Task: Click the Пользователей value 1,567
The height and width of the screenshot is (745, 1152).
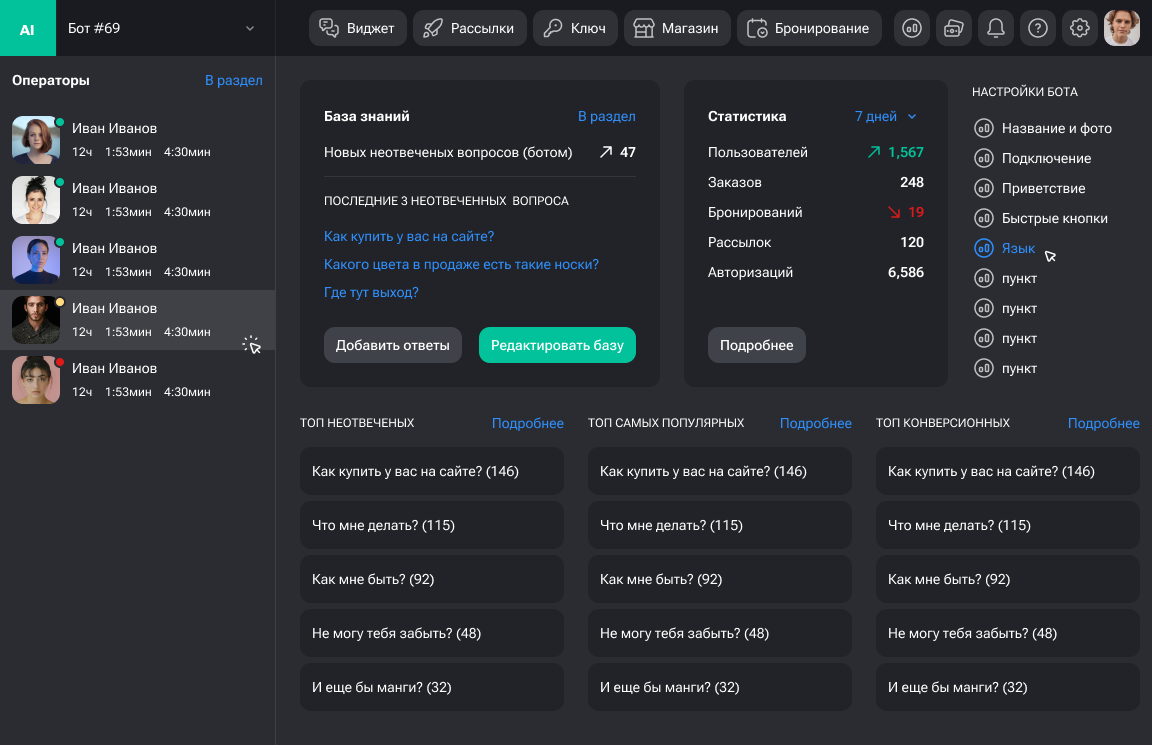Action: 906,152
